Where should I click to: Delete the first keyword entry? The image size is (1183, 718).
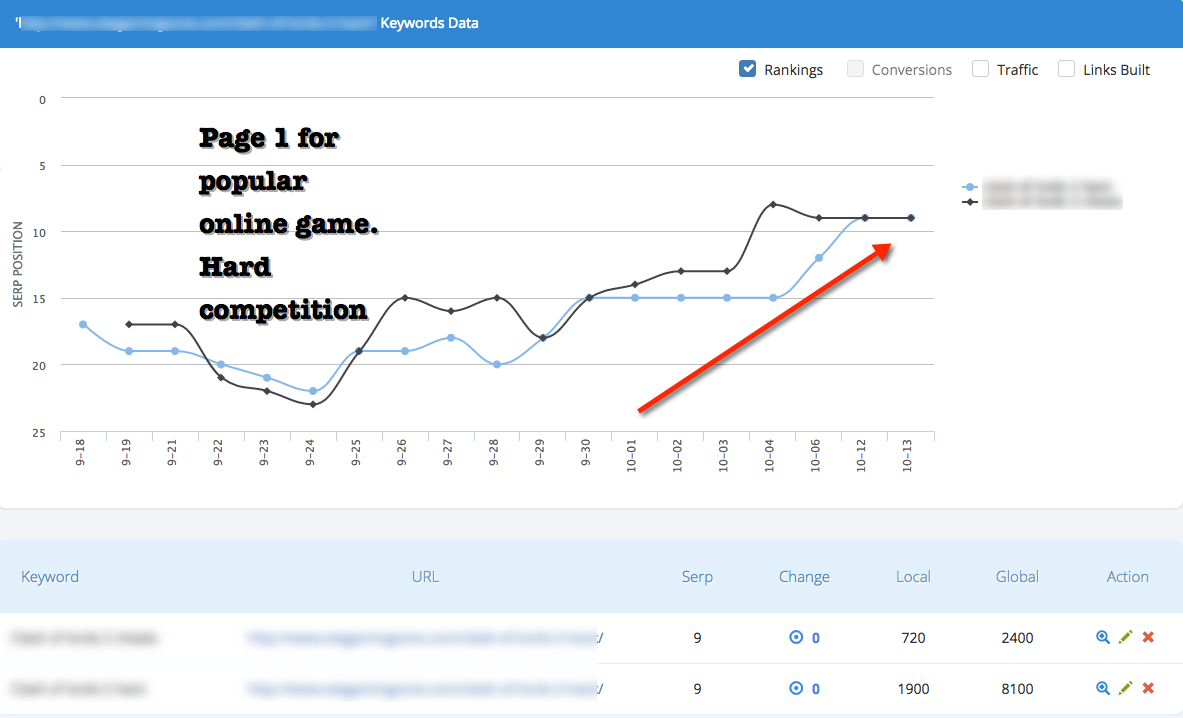[1147, 637]
